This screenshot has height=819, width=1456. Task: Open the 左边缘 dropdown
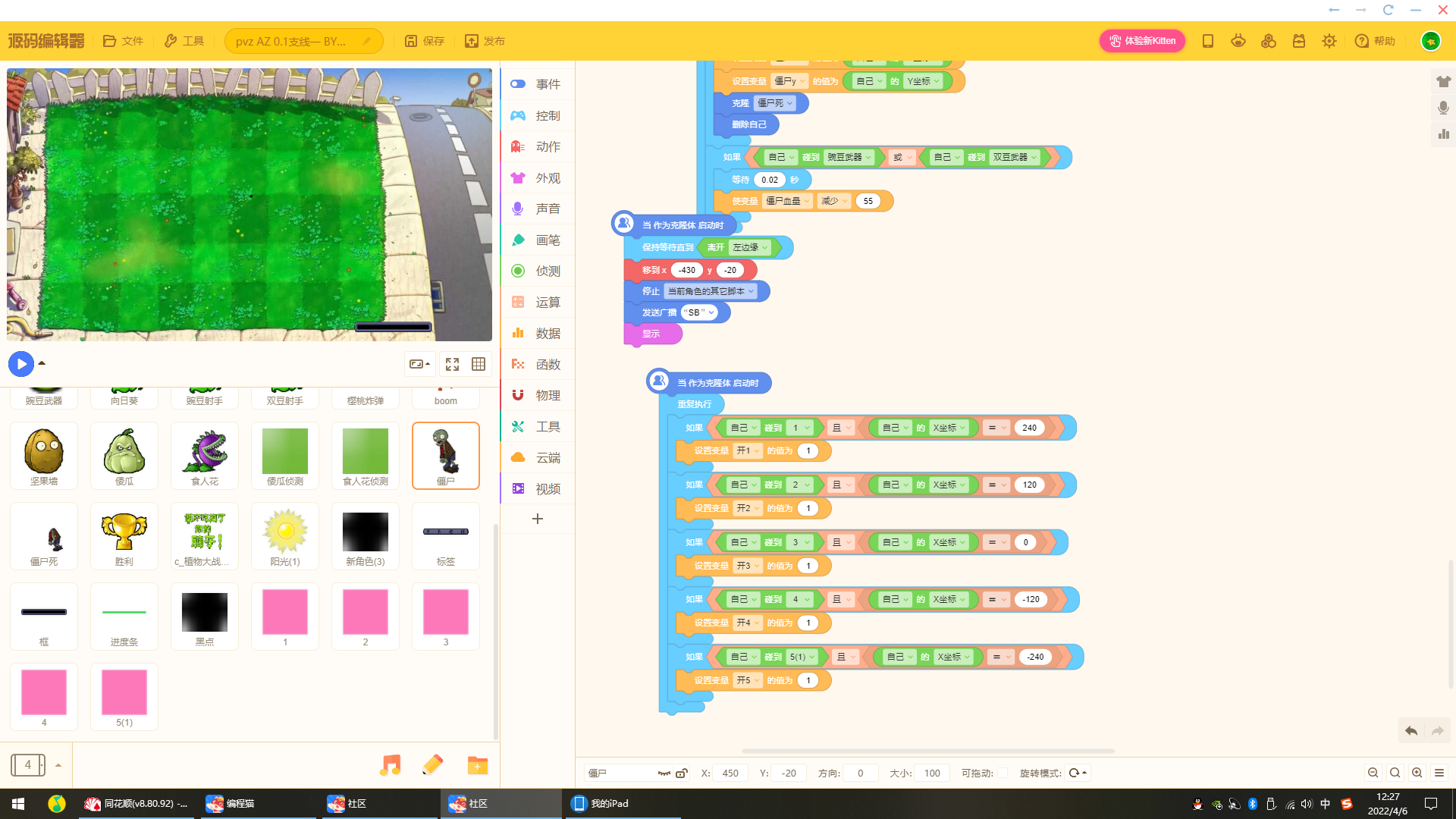[x=751, y=248]
